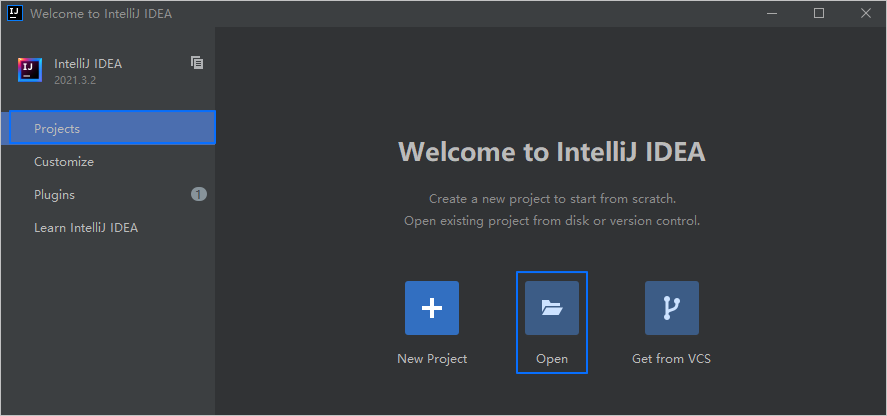Open the Plugins tab
Image resolution: width=887 pixels, height=416 pixels.
[x=54, y=195]
